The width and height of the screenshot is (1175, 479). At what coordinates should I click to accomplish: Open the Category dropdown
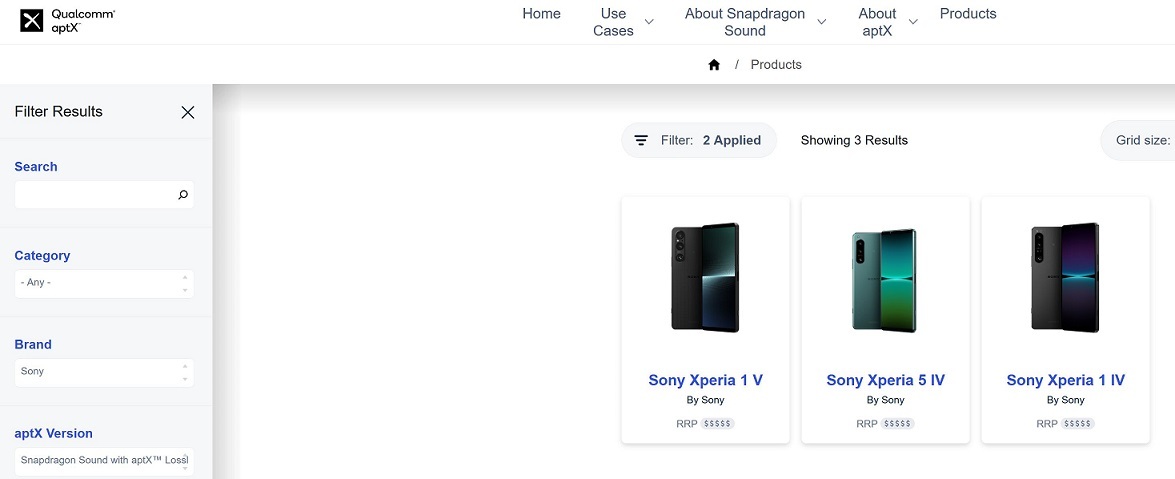tap(104, 283)
